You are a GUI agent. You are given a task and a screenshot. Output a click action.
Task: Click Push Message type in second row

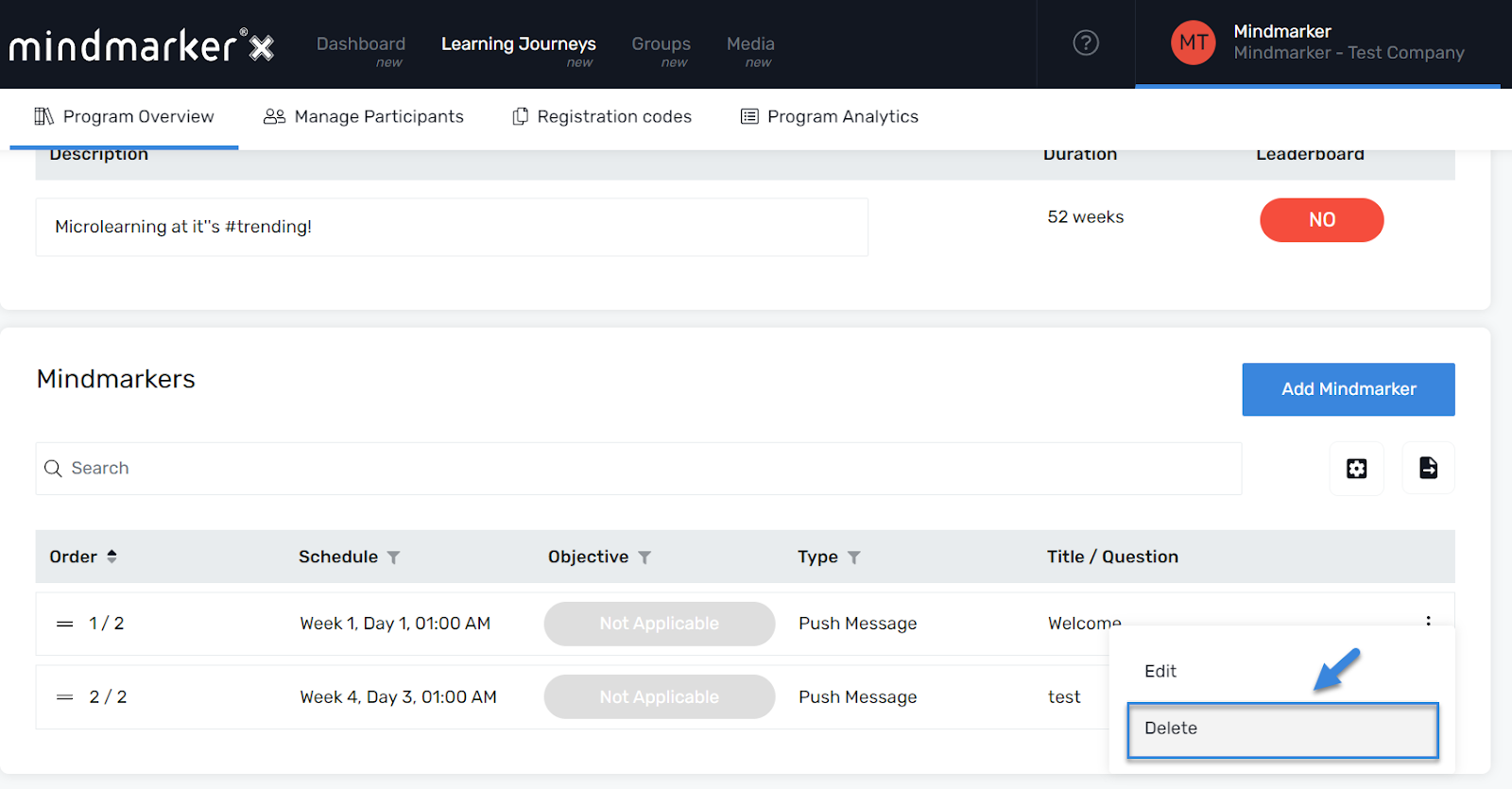pyautogui.click(x=858, y=697)
